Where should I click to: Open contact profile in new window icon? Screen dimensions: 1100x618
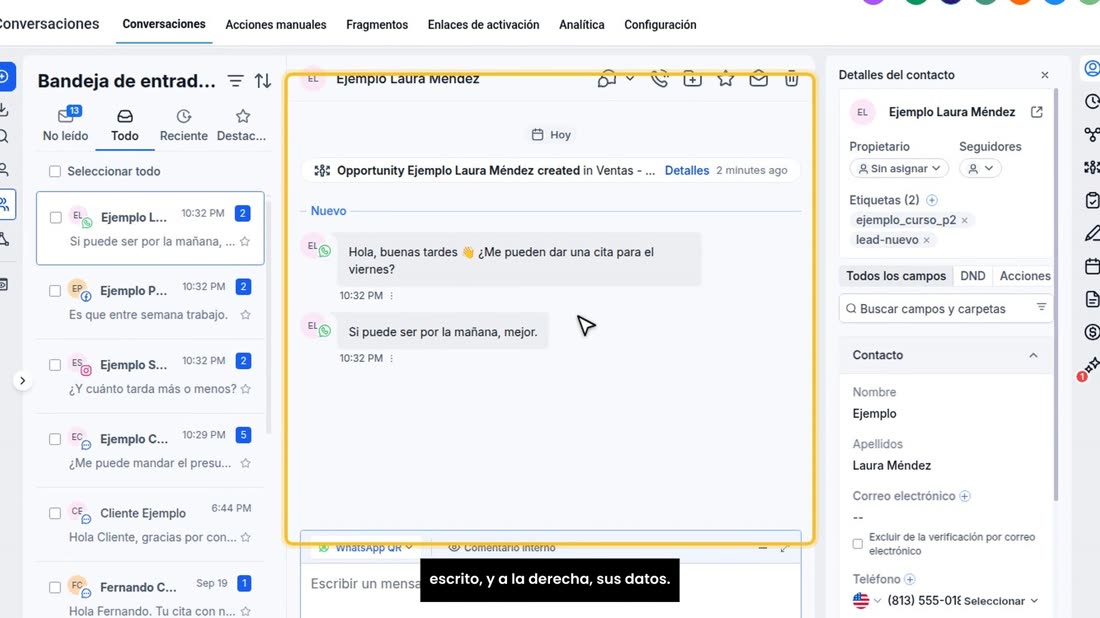tap(1037, 112)
